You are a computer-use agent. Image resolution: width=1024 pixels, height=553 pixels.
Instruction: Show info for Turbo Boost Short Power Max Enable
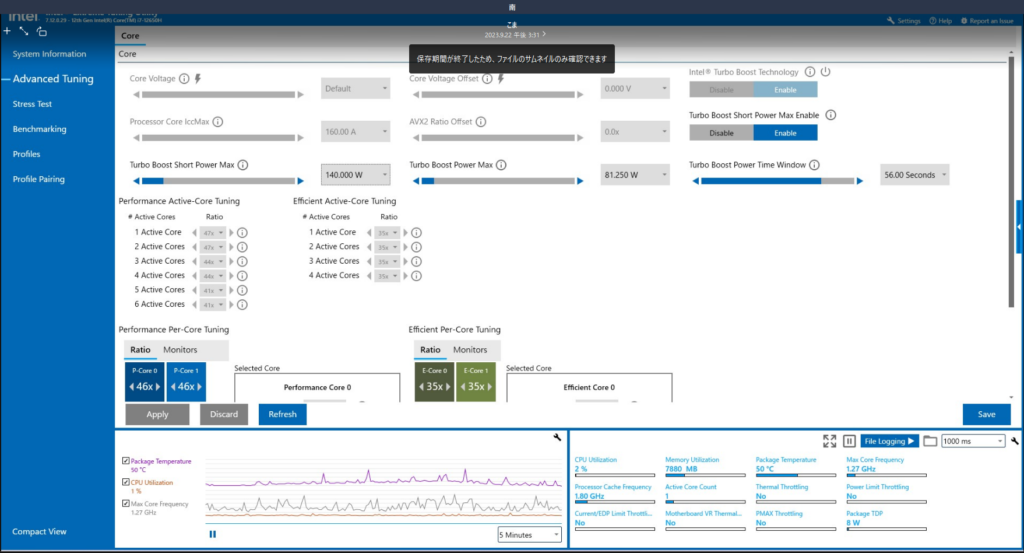click(831, 115)
